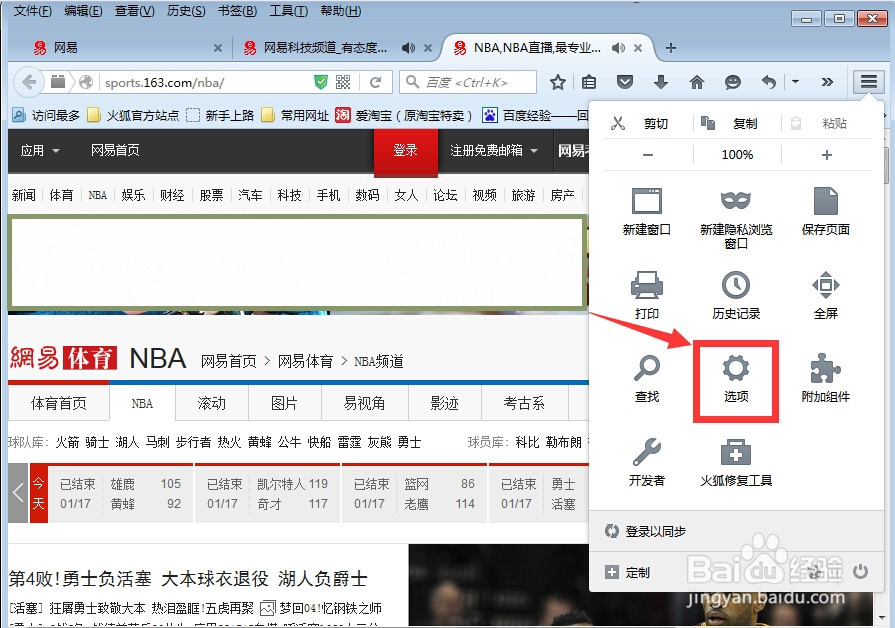
Task: Click the Cut option in menu panel
Action: click(x=639, y=123)
